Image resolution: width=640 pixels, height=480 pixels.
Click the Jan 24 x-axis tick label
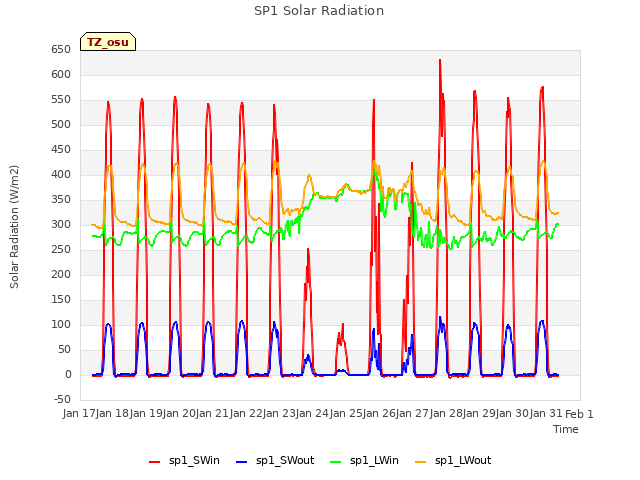tap(313, 413)
